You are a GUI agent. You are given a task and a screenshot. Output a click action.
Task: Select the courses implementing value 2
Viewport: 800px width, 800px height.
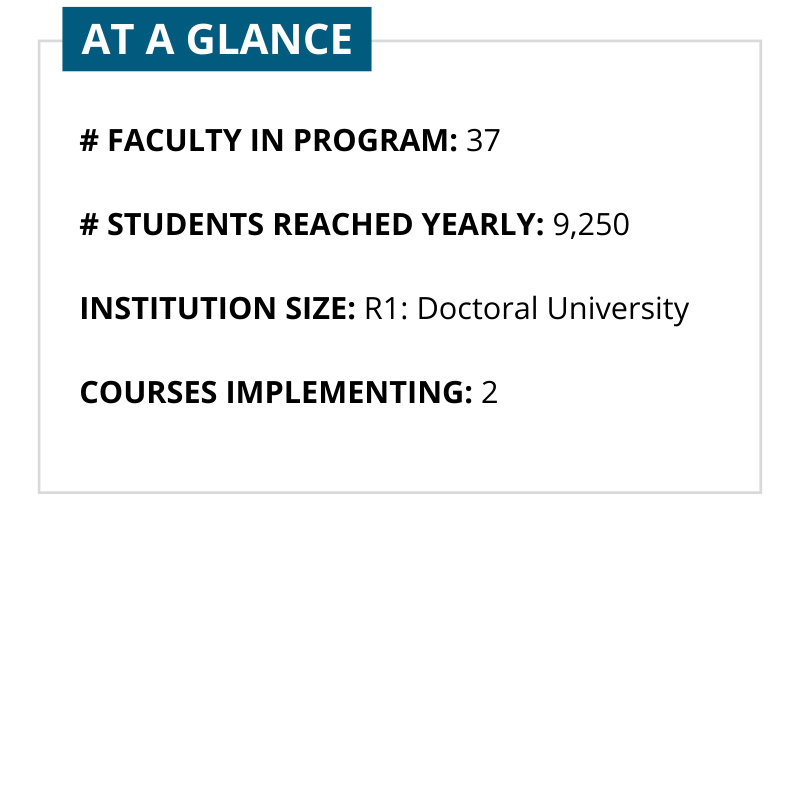489,393
